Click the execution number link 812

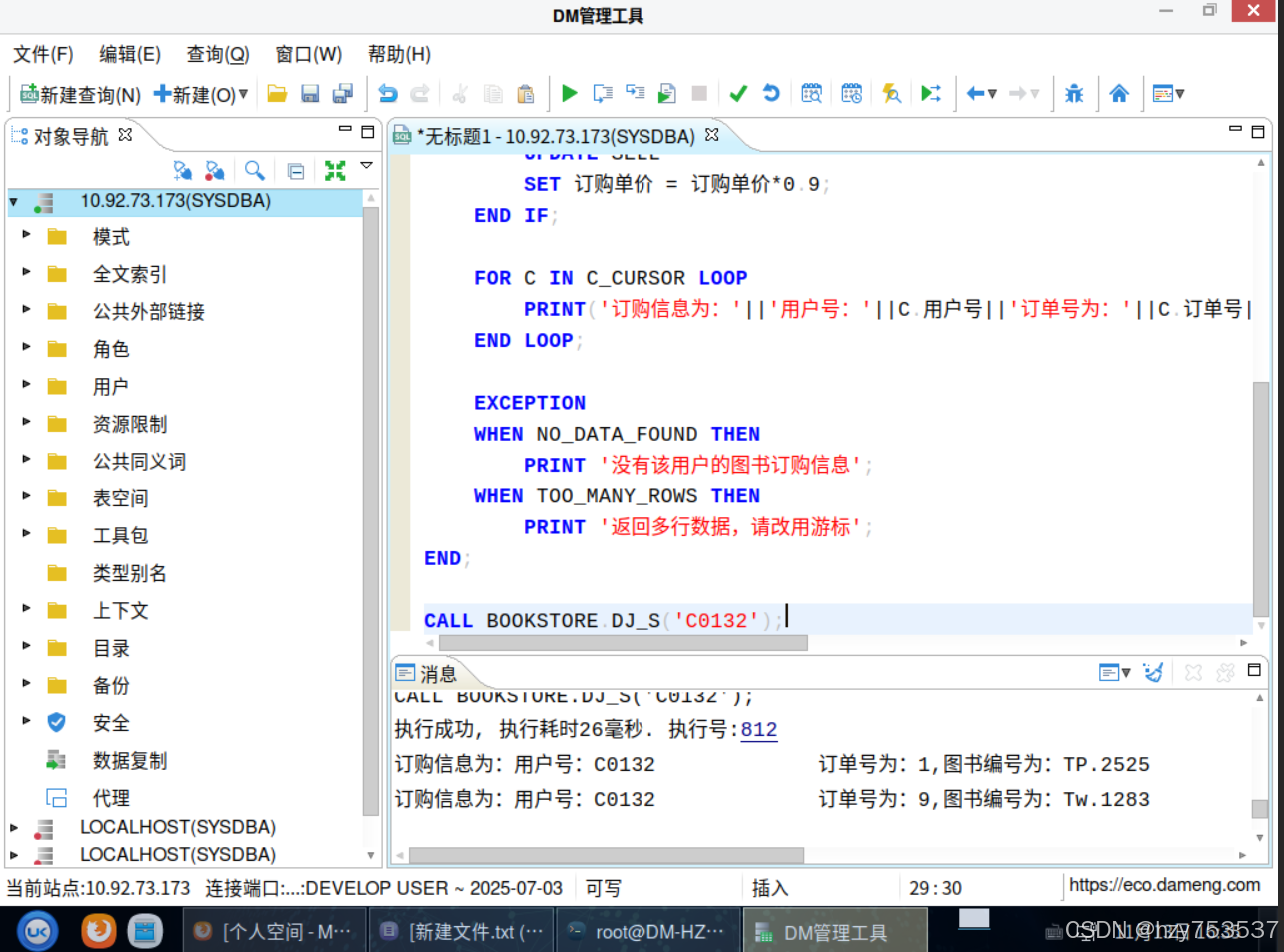click(x=759, y=730)
